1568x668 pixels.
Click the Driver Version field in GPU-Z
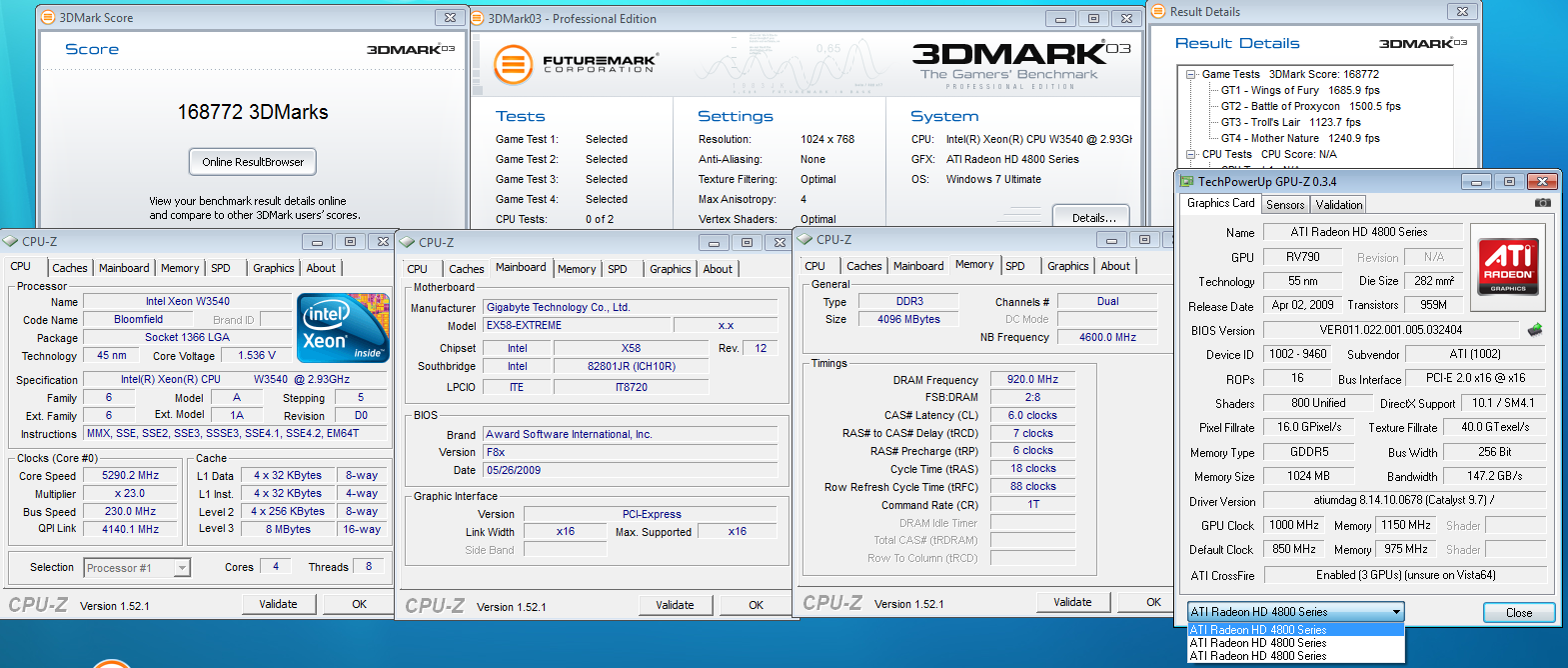[1404, 500]
